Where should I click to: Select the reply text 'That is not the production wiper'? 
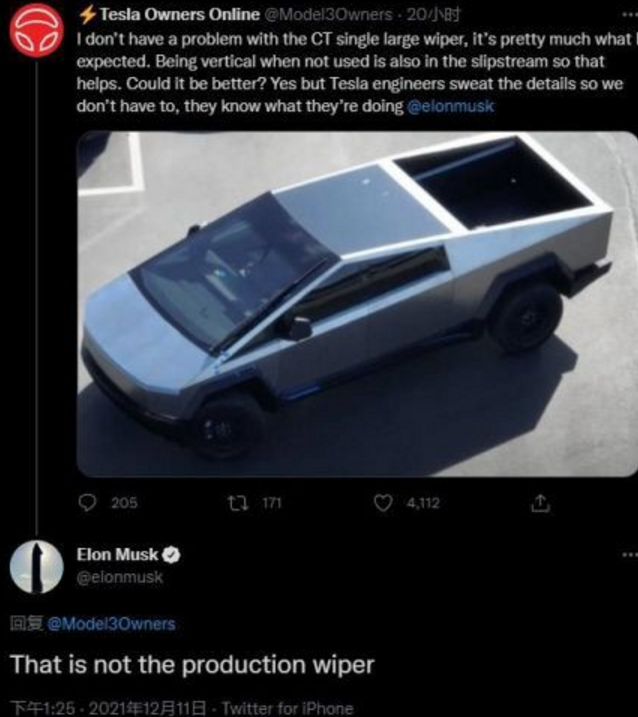tap(192, 664)
